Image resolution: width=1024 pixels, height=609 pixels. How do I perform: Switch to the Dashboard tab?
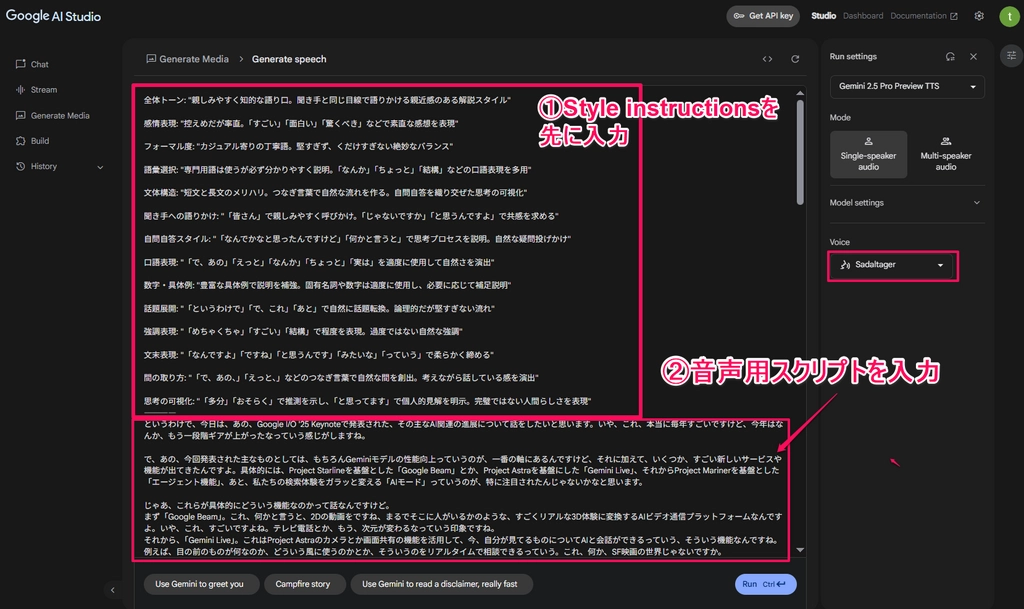point(863,16)
